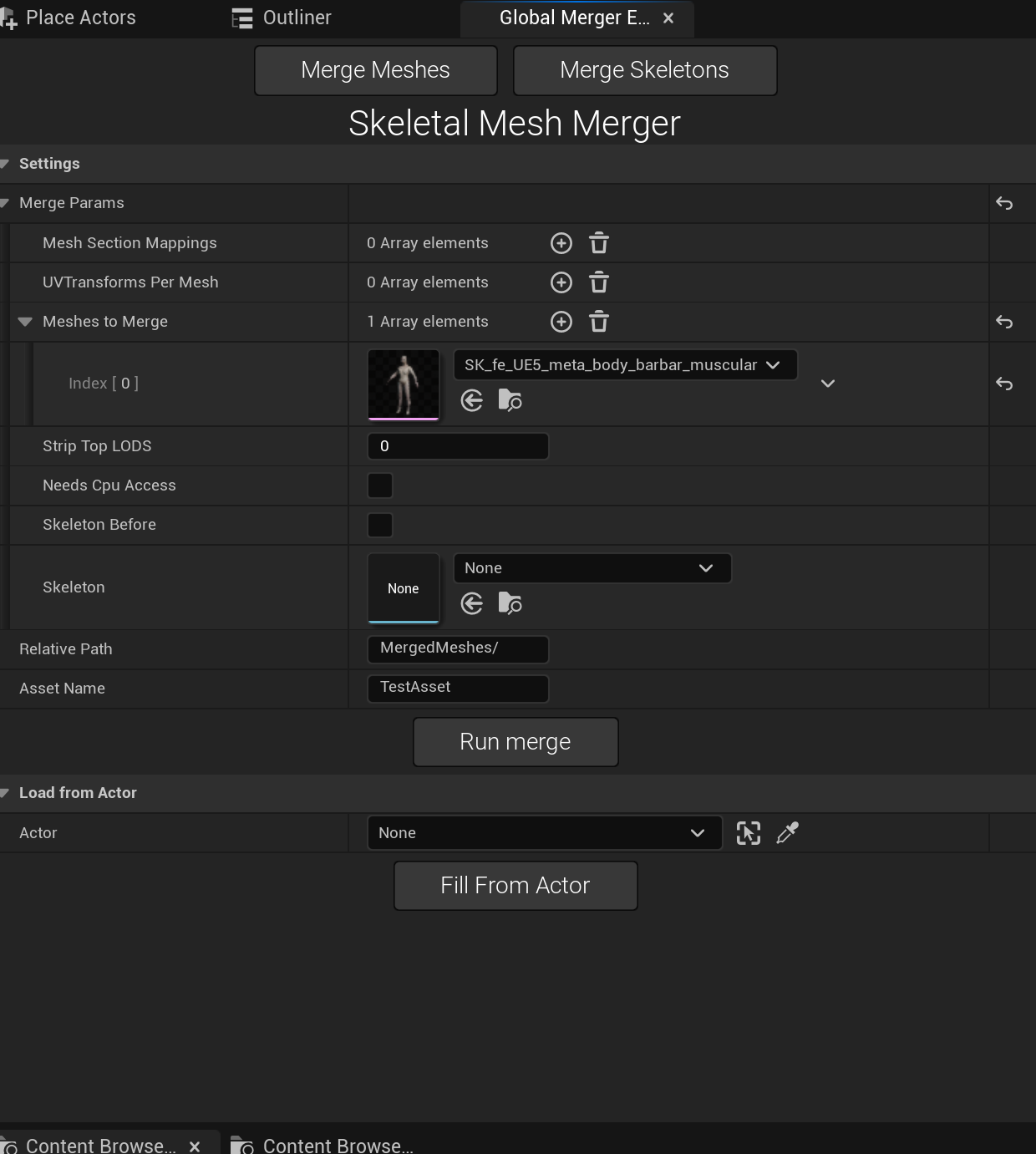This screenshot has width=1036, height=1154.
Task: Select actor using the select-object icon
Action: (749, 832)
